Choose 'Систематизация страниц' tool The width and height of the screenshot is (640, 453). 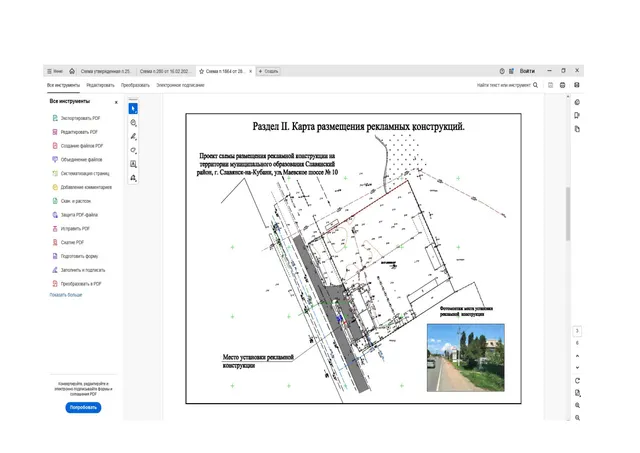pyautogui.click(x=81, y=173)
